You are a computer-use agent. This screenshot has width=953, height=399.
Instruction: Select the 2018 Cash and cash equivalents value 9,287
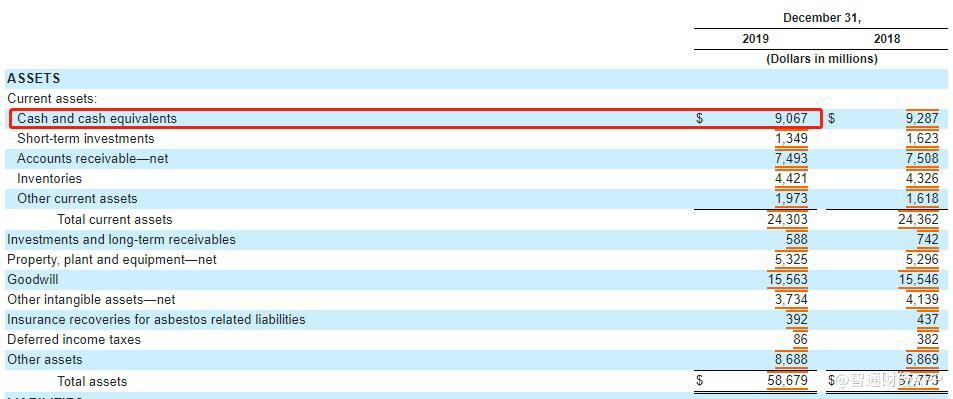[922, 118]
